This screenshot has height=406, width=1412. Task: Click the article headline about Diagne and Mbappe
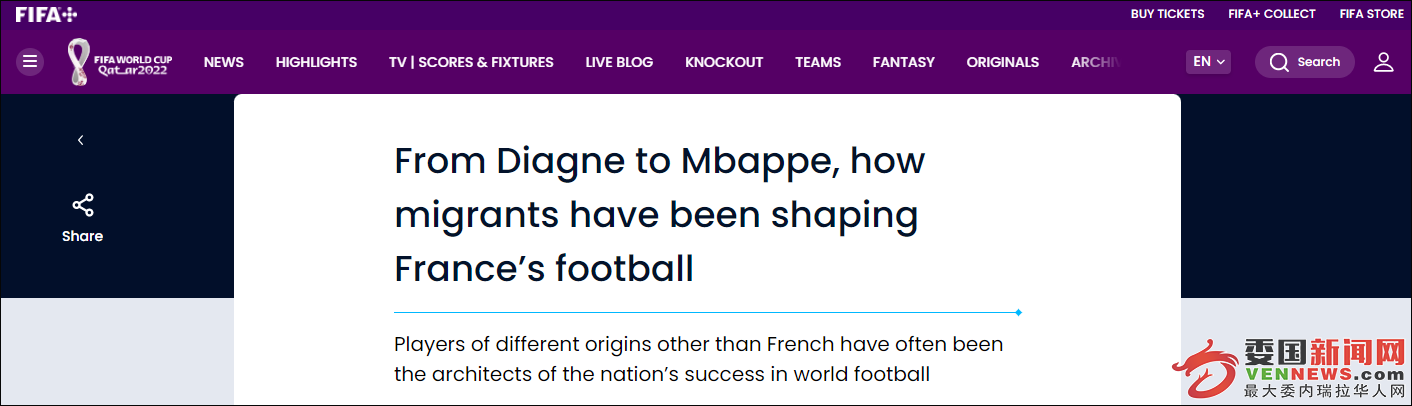point(660,215)
